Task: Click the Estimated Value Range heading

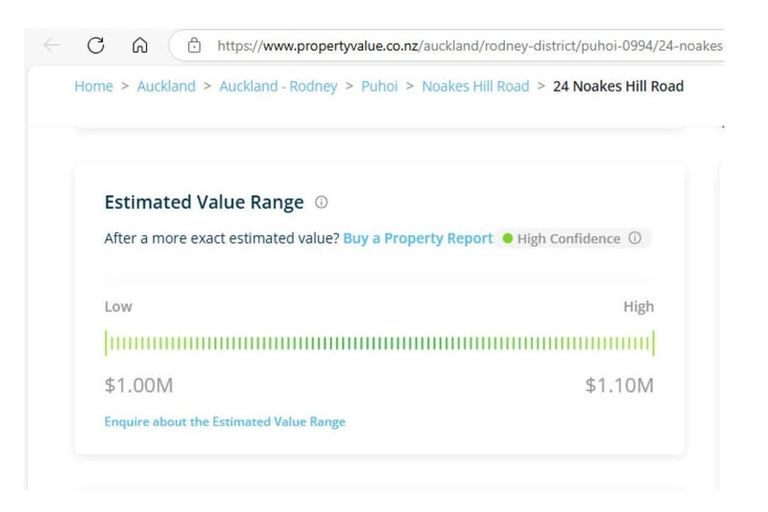Action: [204, 202]
